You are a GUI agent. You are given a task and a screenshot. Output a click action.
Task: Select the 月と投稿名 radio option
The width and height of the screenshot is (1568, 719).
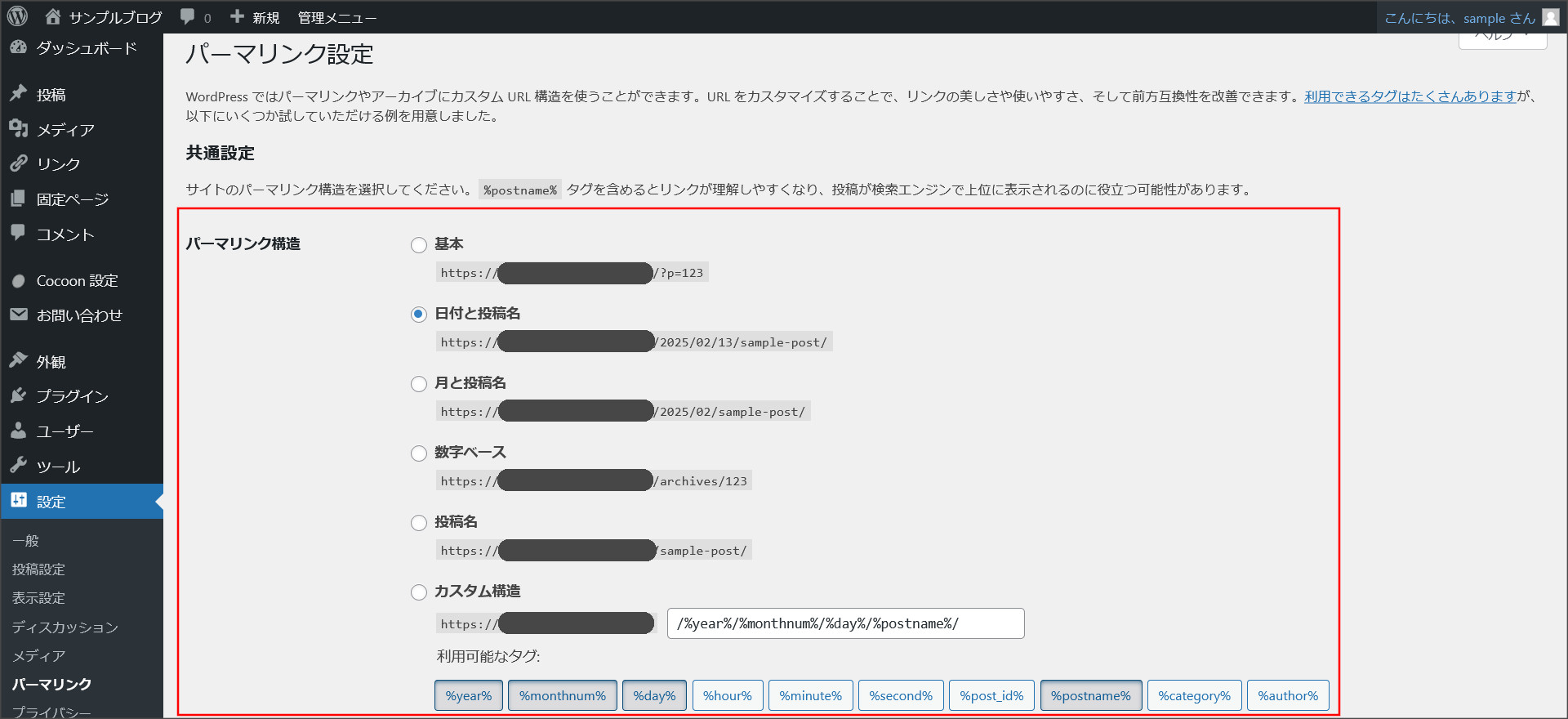coord(419,384)
